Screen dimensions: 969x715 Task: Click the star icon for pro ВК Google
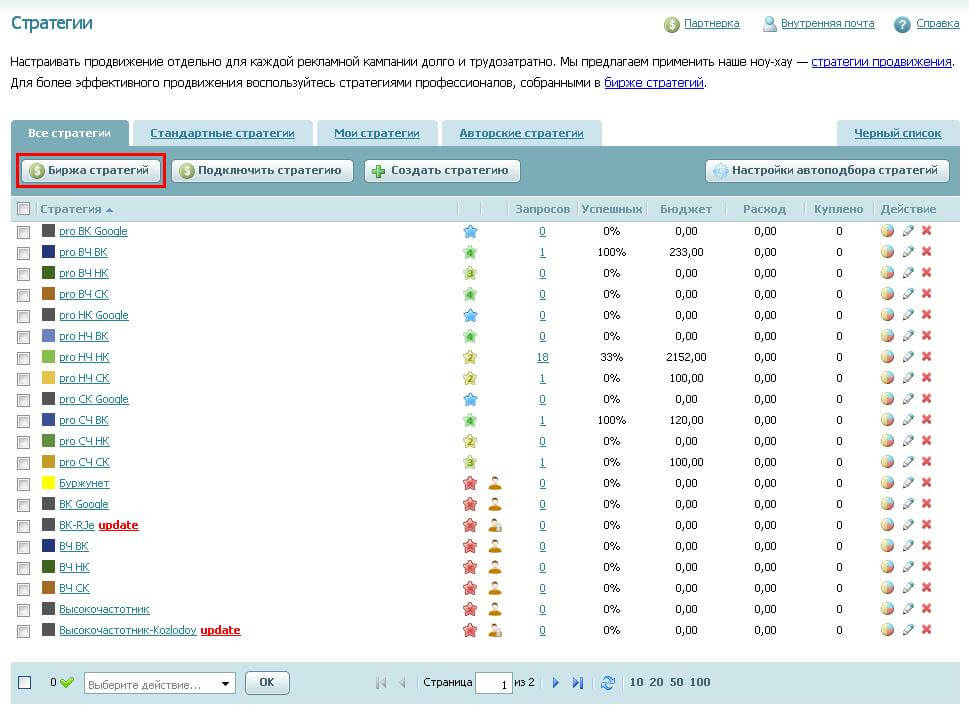click(x=470, y=231)
